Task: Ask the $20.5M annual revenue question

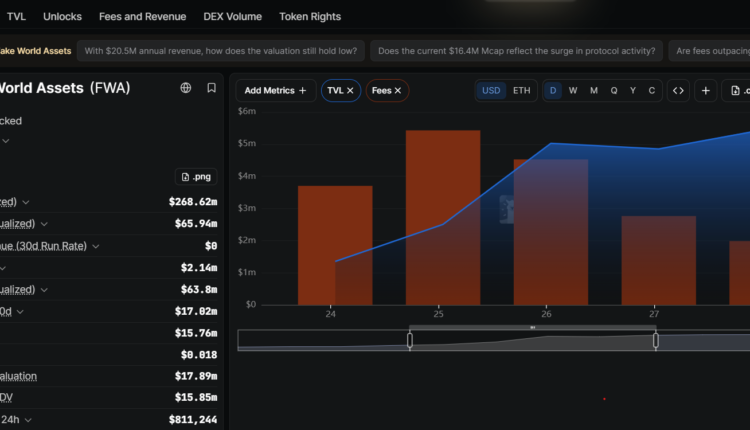Action: (221, 51)
